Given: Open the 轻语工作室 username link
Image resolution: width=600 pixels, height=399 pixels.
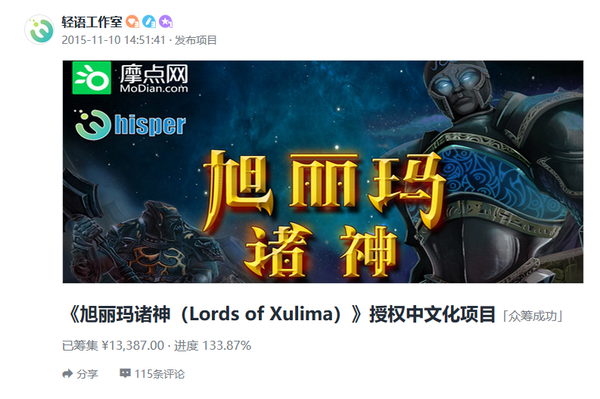Looking at the screenshot, I should click(92, 22).
